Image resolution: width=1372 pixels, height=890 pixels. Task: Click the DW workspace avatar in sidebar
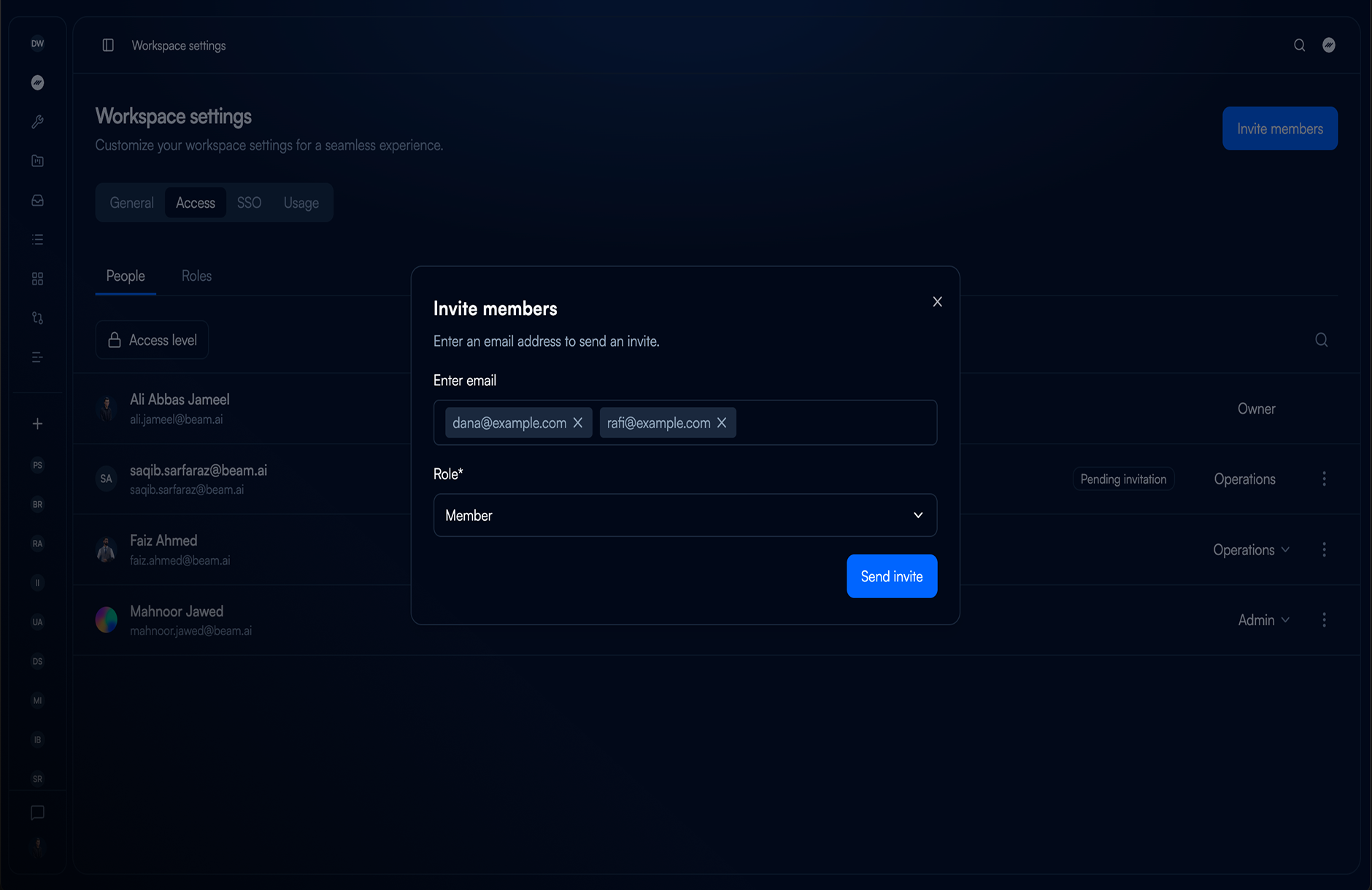[x=37, y=44]
